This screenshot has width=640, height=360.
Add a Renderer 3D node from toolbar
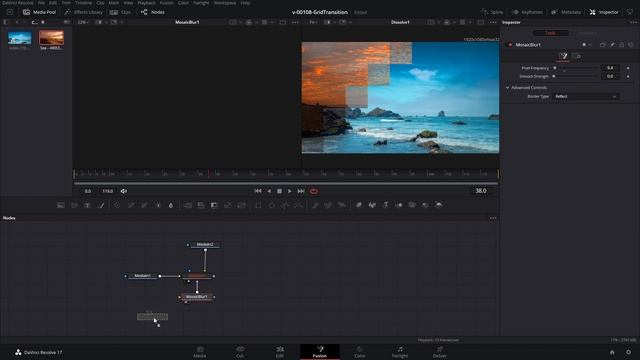[439, 205]
